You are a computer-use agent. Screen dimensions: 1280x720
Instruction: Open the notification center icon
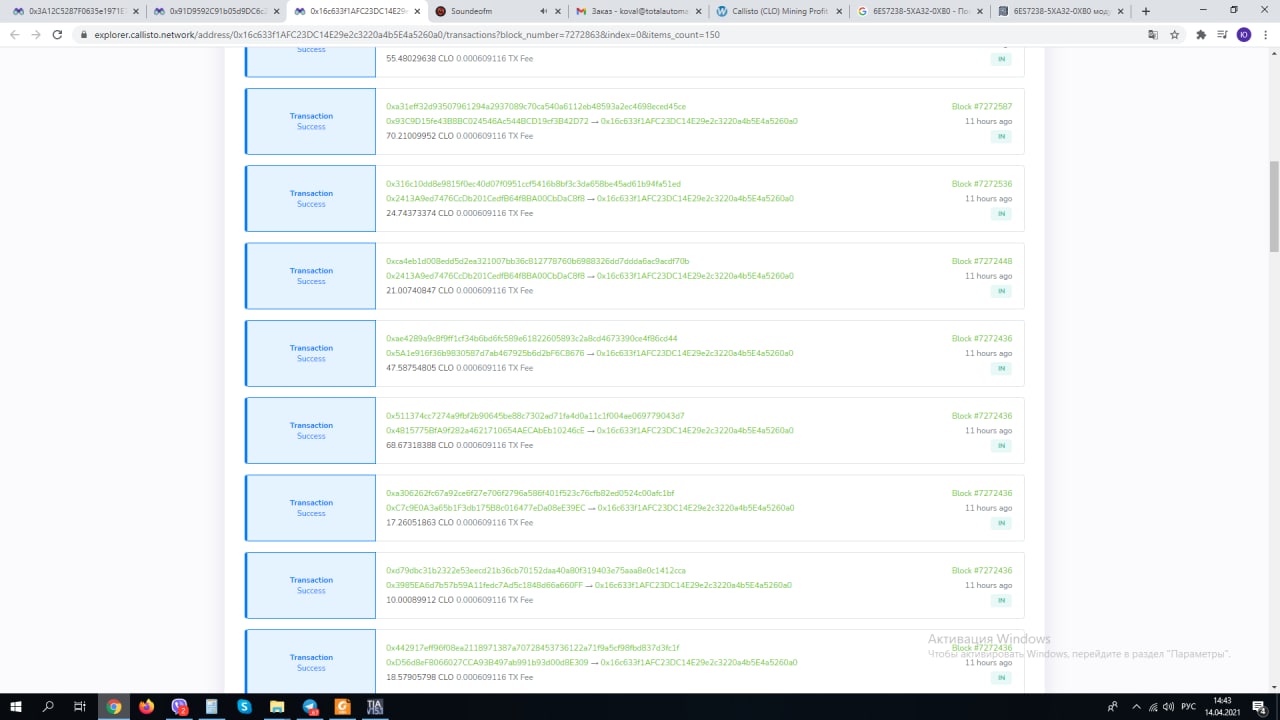[1261, 706]
